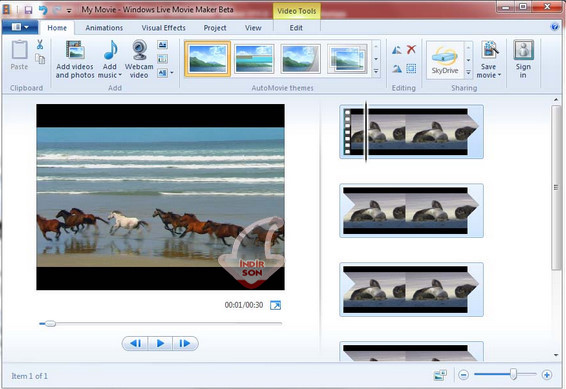This screenshot has height=389, width=566.
Task: Open the Save movie dropdown arrow
Action: point(500,75)
